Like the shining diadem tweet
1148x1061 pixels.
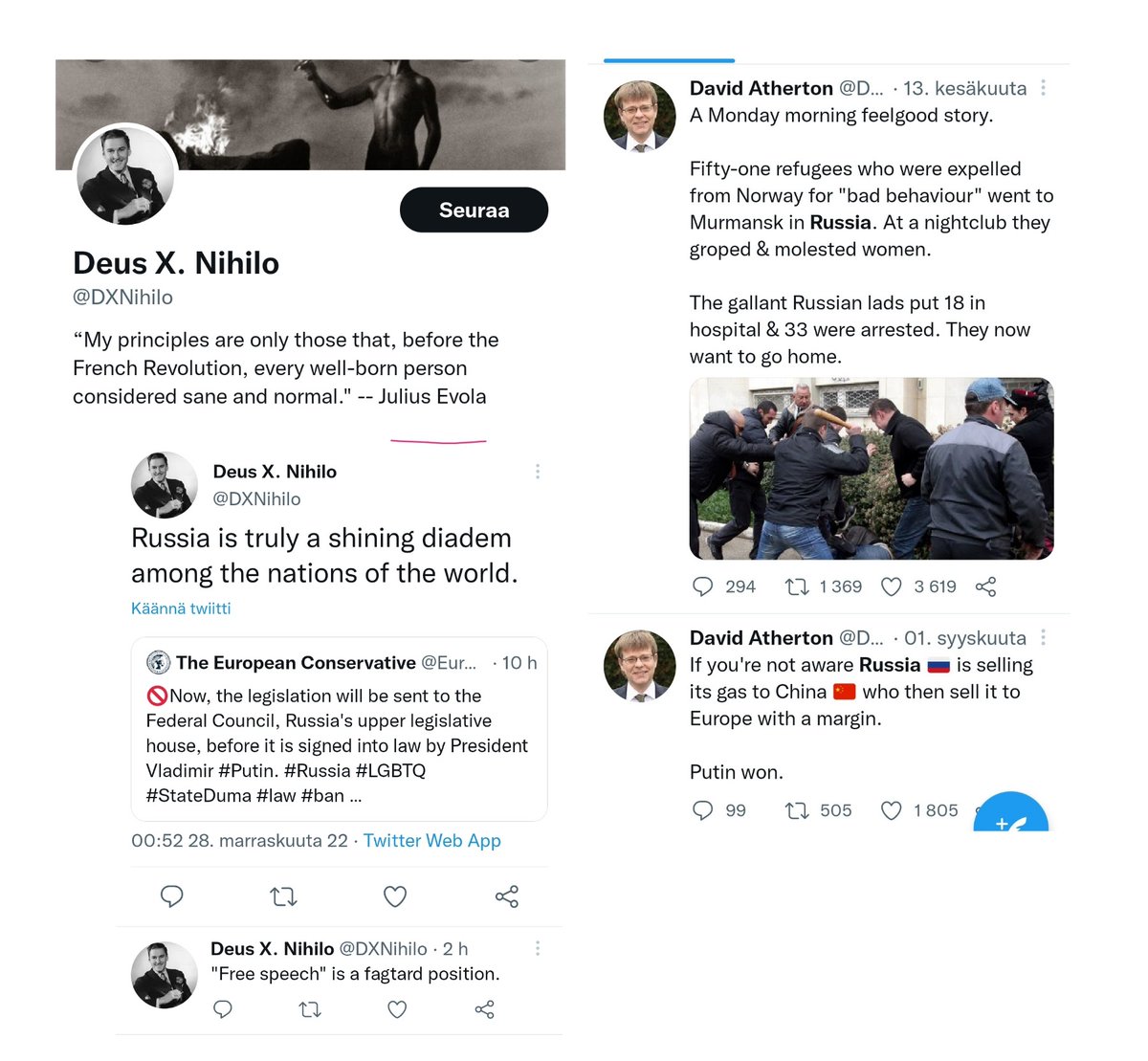tap(395, 896)
